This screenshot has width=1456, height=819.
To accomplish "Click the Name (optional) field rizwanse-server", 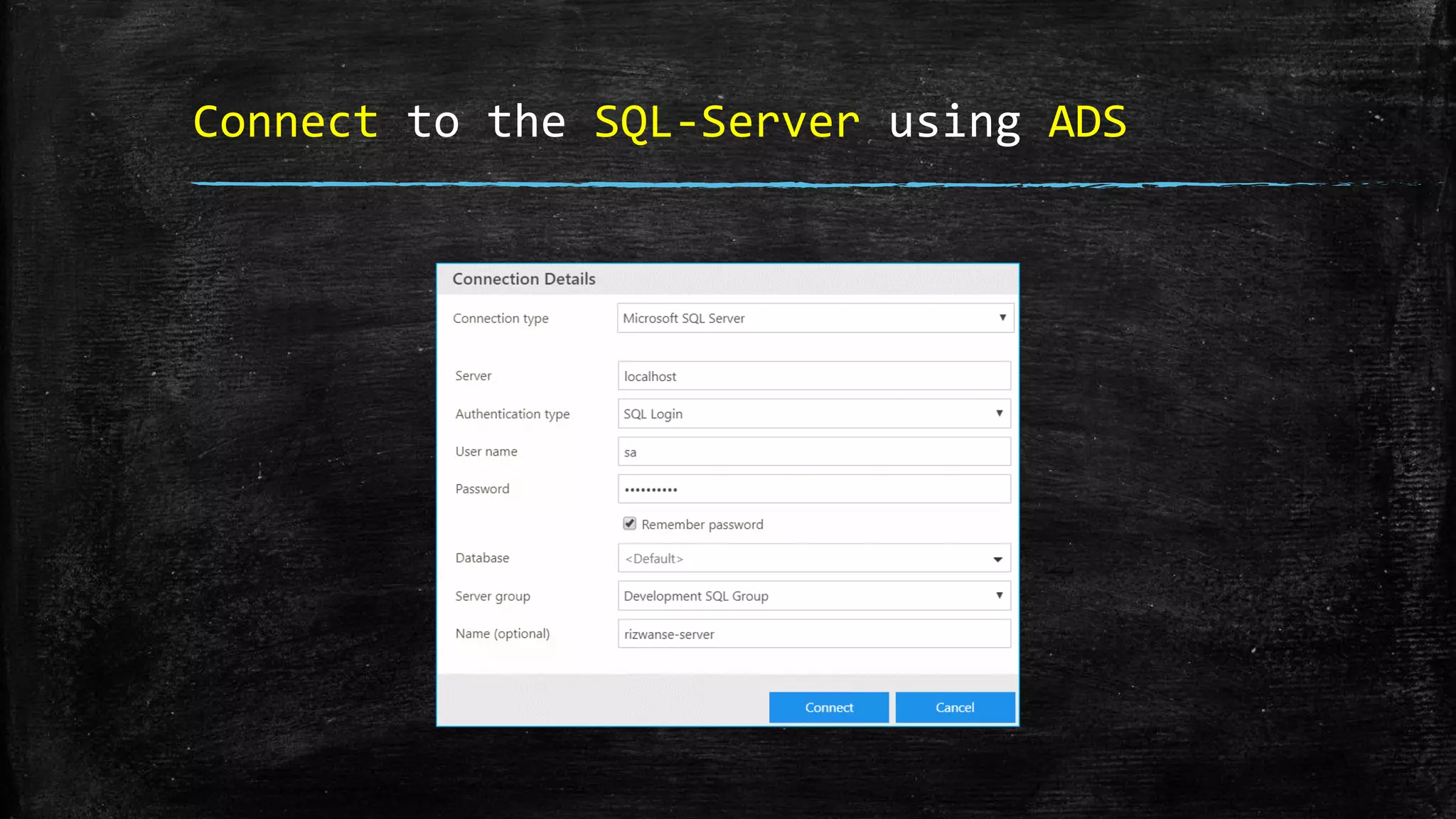I will coord(814,633).
